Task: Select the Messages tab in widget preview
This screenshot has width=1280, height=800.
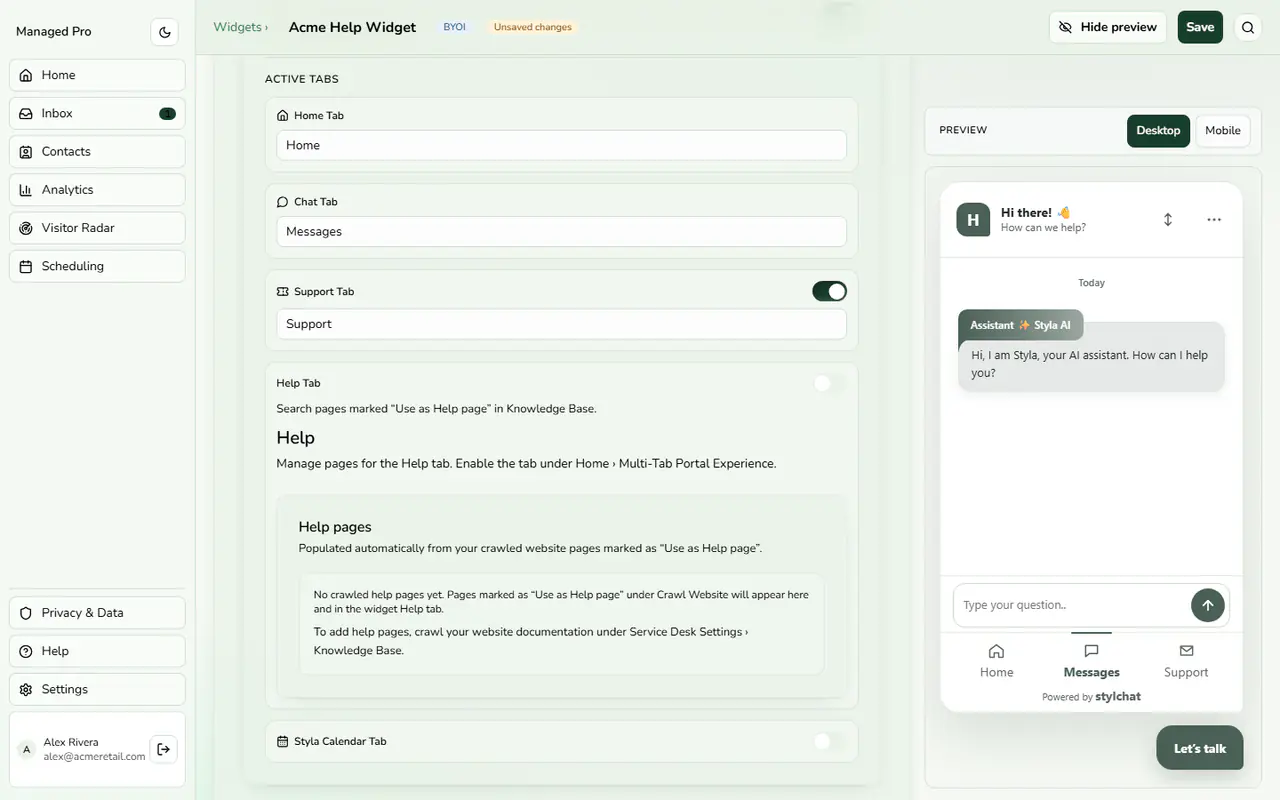Action: pyautogui.click(x=1091, y=661)
